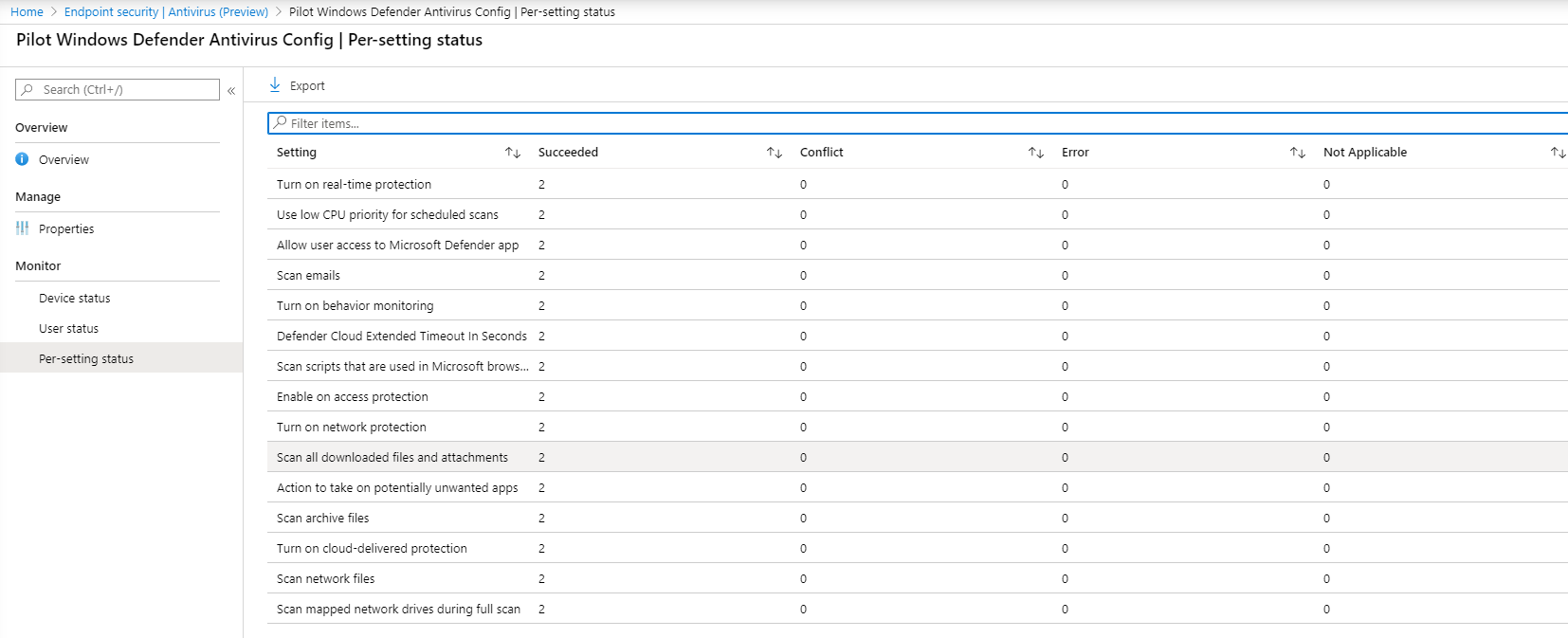Sort by Setting column arrows
The width and height of the screenshot is (1568, 638).
tap(513, 153)
